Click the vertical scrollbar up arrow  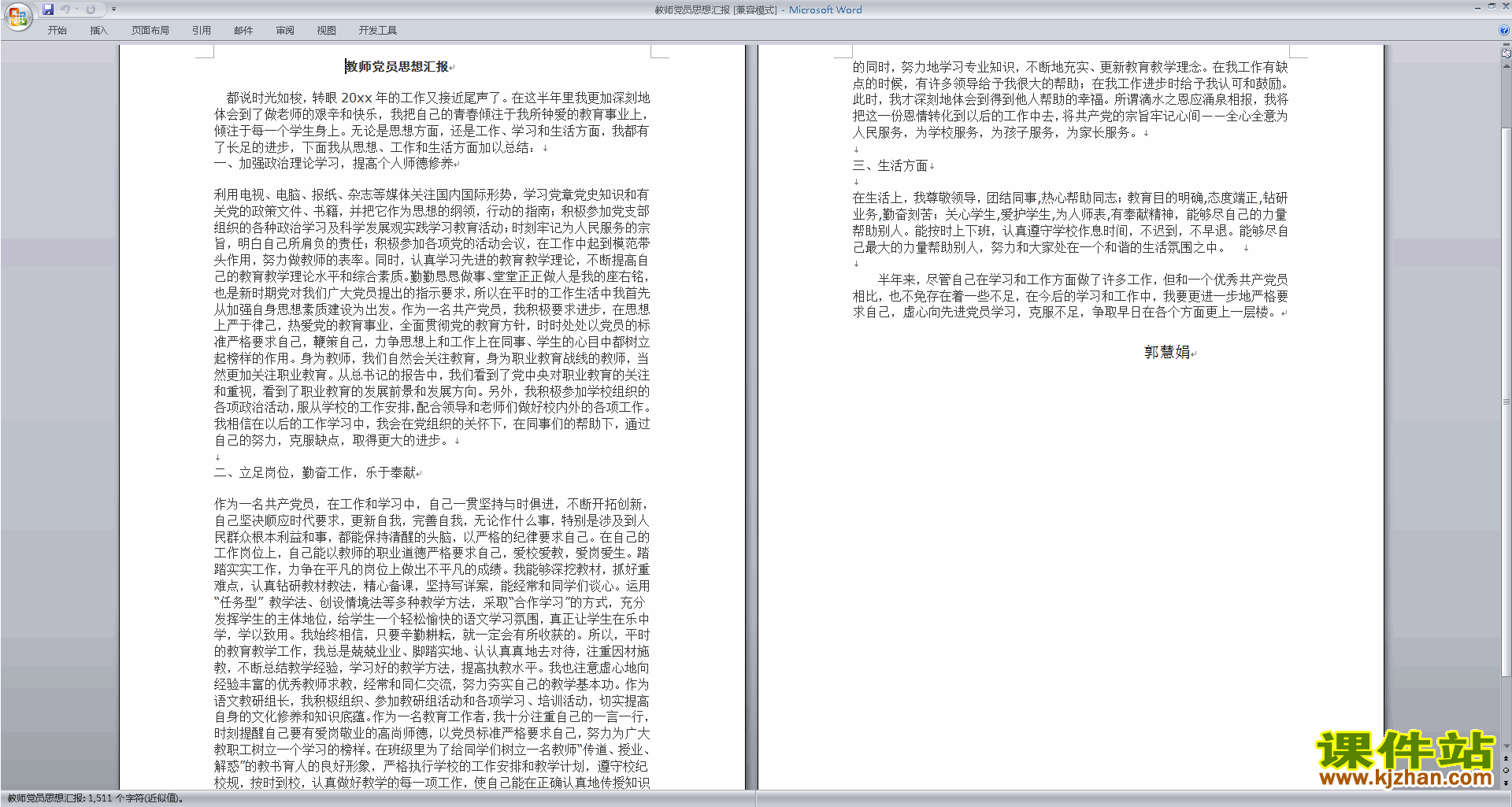pos(1506,66)
